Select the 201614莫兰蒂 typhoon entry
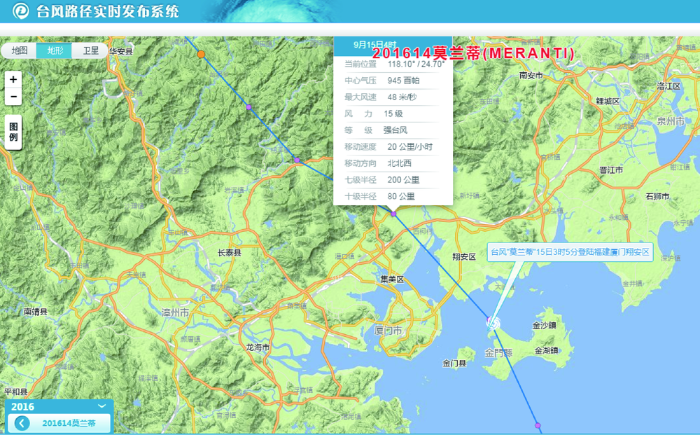 click(x=75, y=423)
